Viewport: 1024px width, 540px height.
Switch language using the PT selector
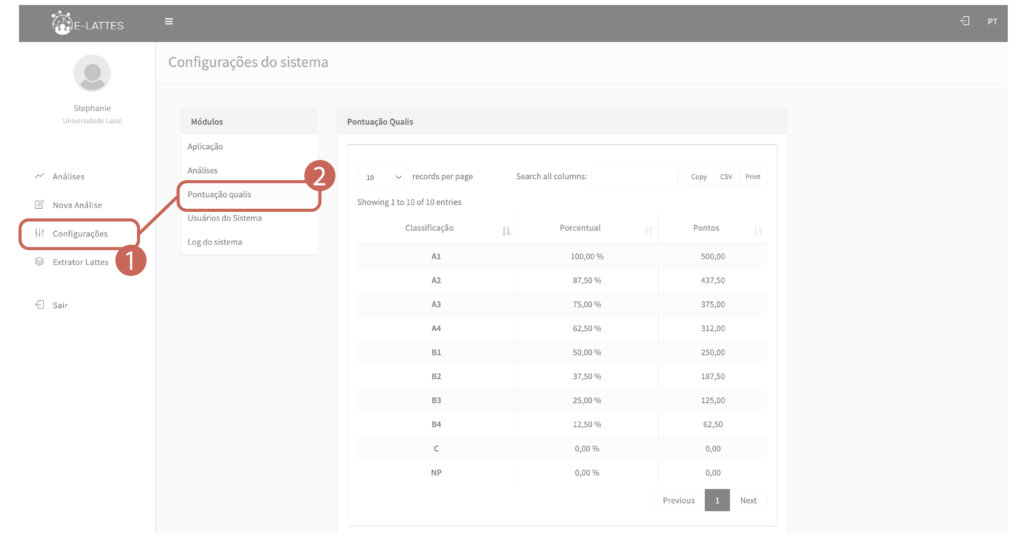(992, 21)
